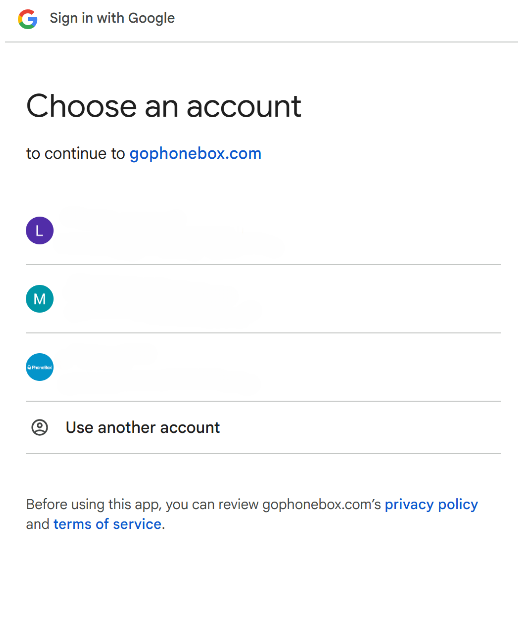Click the word 'and' before terms of service

(x=38, y=524)
